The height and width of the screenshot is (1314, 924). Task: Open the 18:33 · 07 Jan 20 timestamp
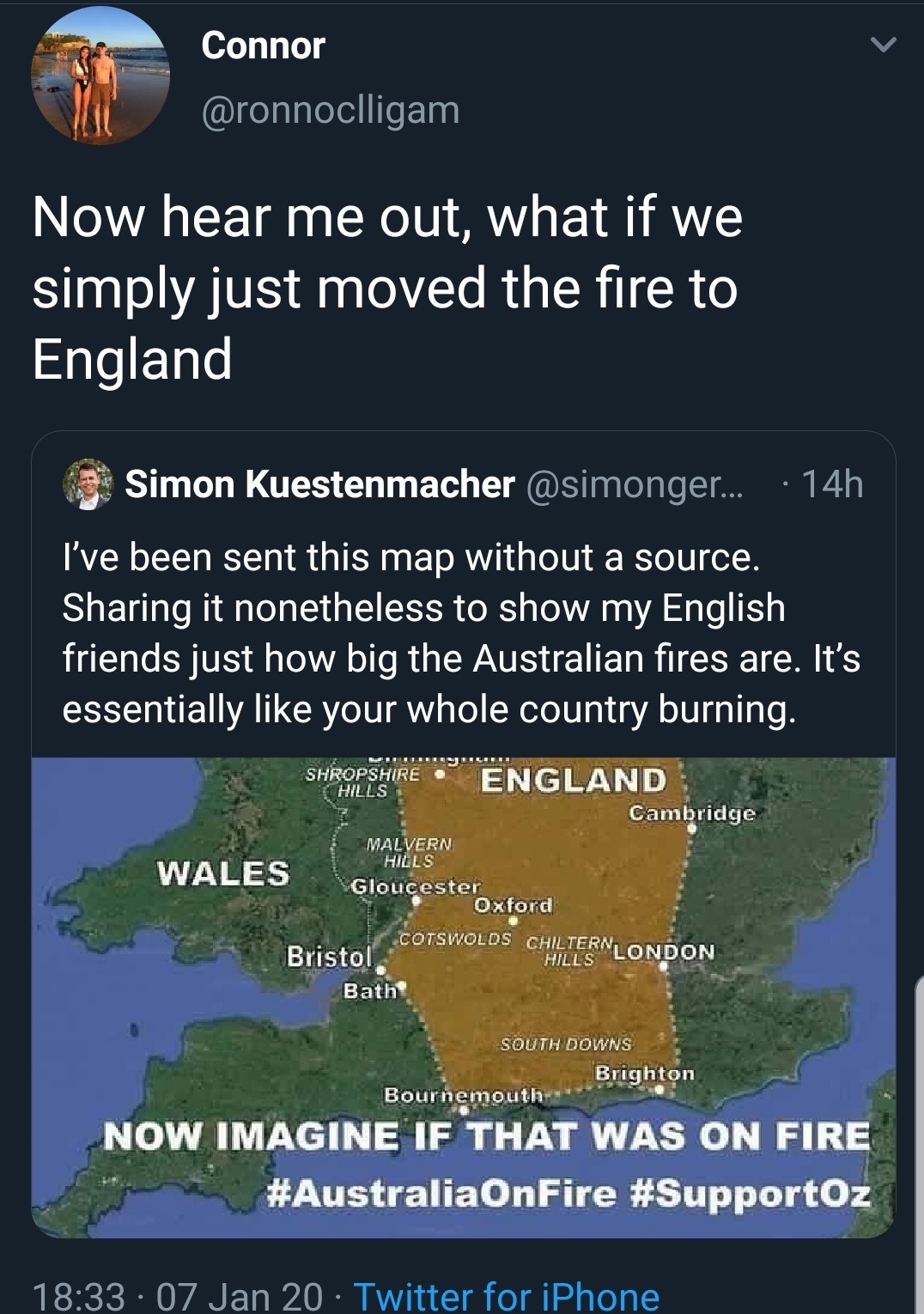click(177, 1295)
